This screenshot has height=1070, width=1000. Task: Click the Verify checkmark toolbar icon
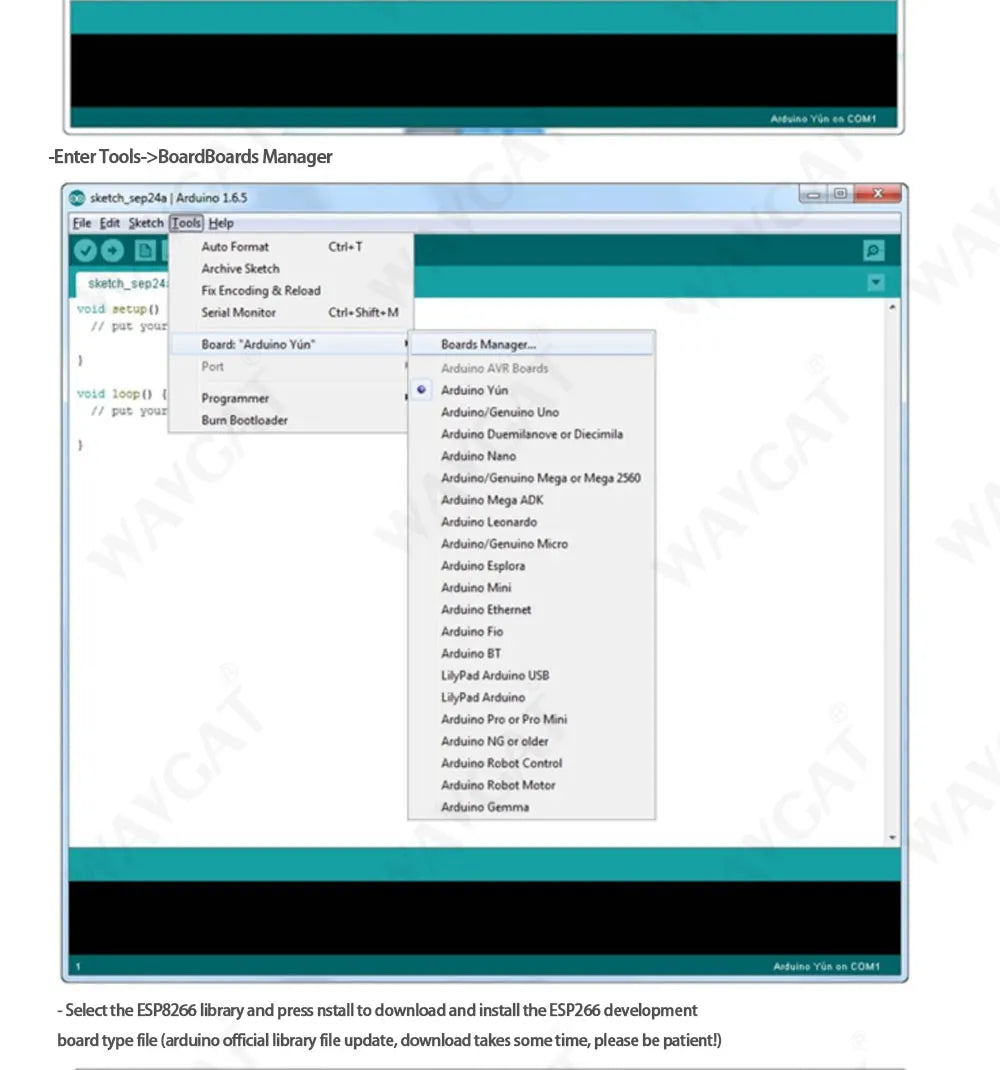[x=85, y=251]
